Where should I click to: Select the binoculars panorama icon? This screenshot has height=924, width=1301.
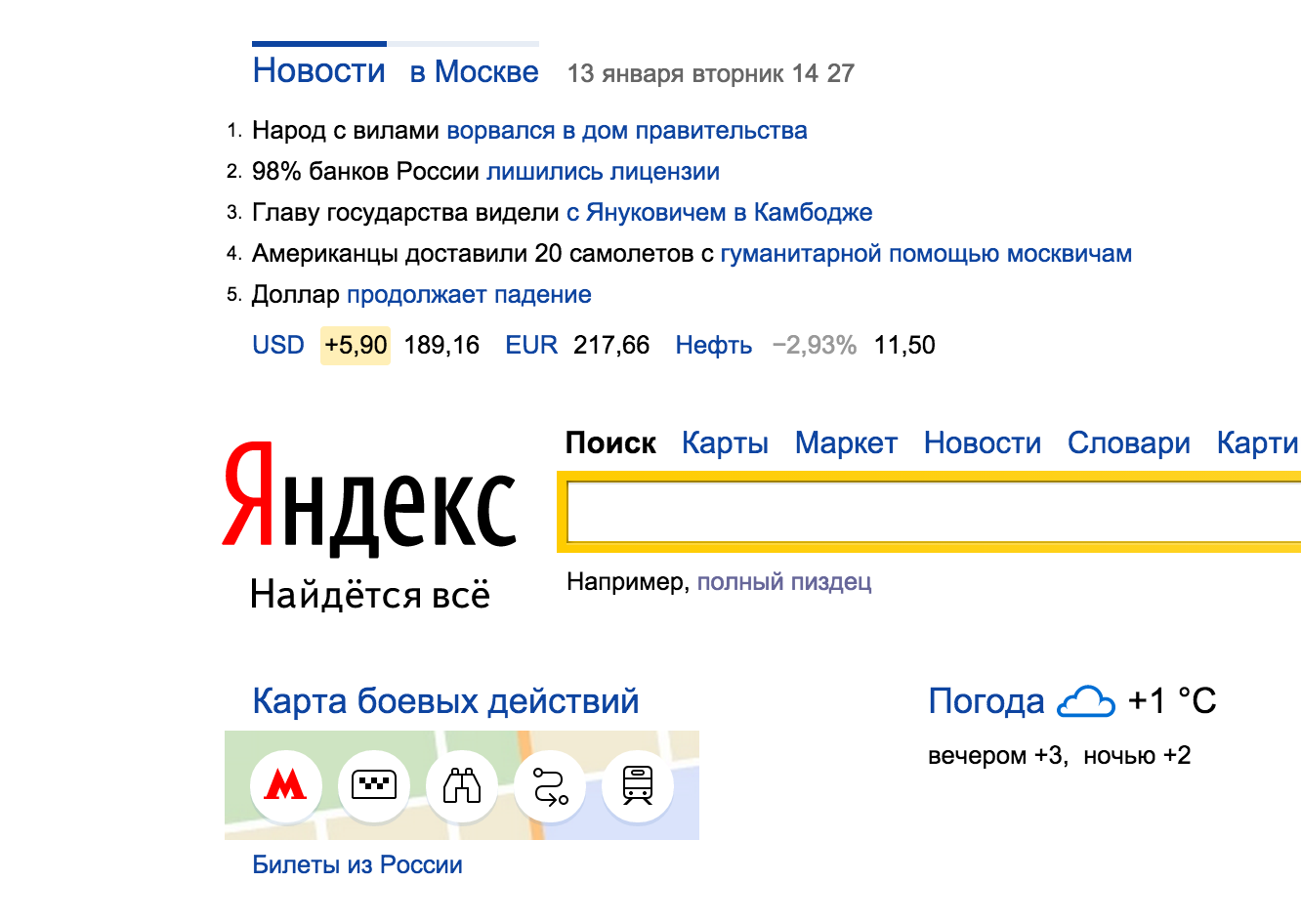(x=462, y=785)
